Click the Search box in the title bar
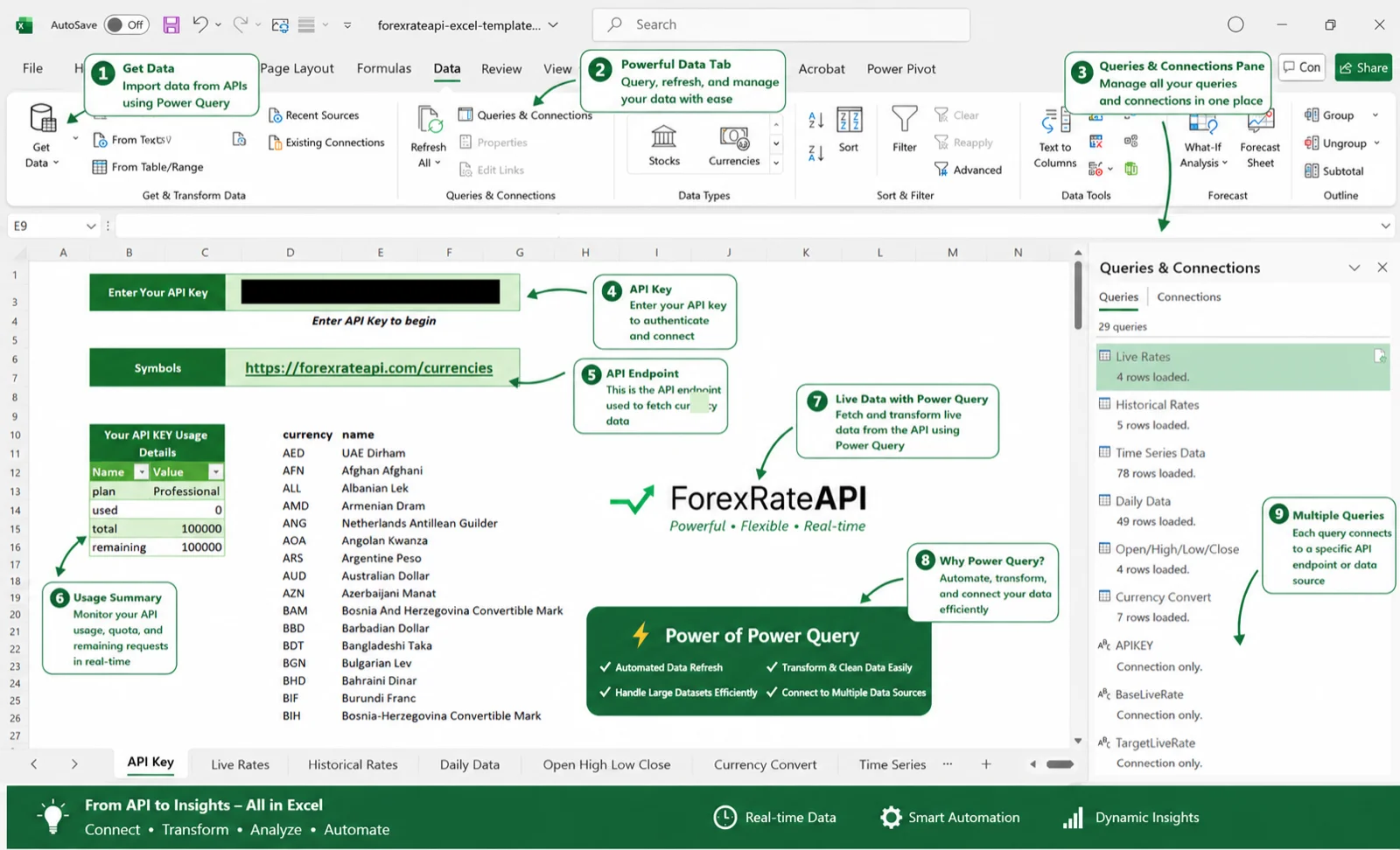 tap(780, 24)
